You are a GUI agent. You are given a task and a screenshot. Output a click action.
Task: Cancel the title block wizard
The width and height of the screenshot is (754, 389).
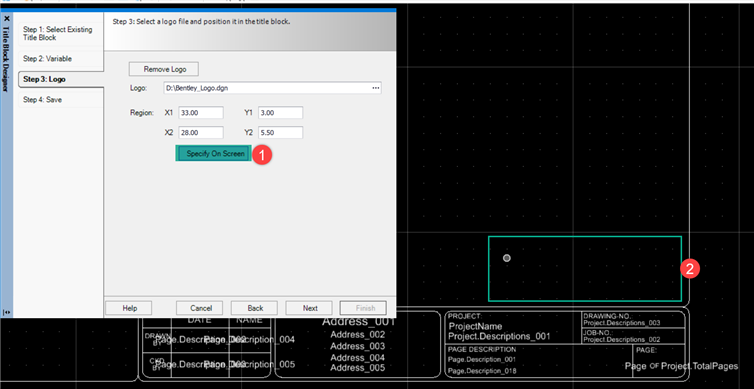point(200,308)
